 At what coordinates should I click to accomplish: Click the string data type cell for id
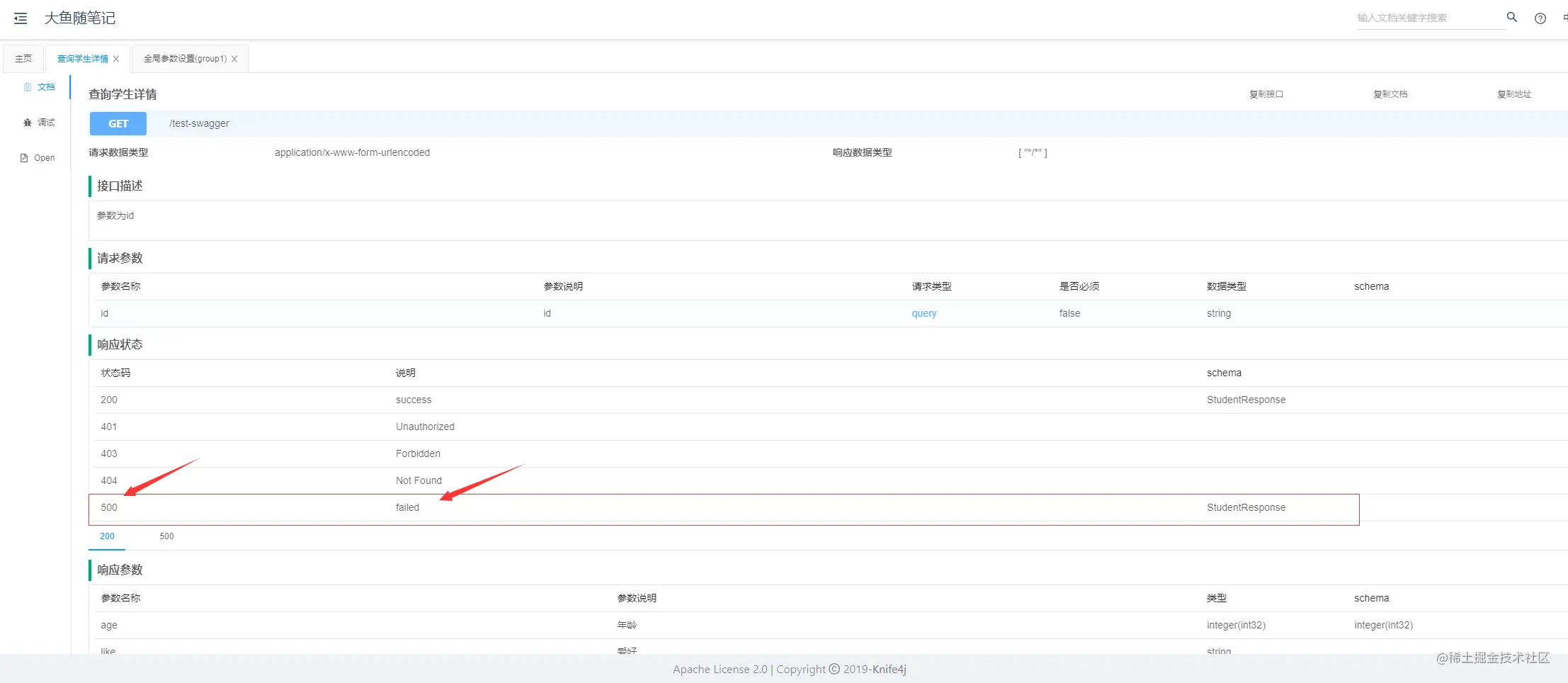point(1219,313)
